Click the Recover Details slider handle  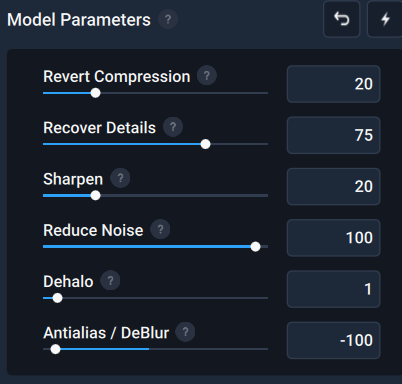[206, 144]
